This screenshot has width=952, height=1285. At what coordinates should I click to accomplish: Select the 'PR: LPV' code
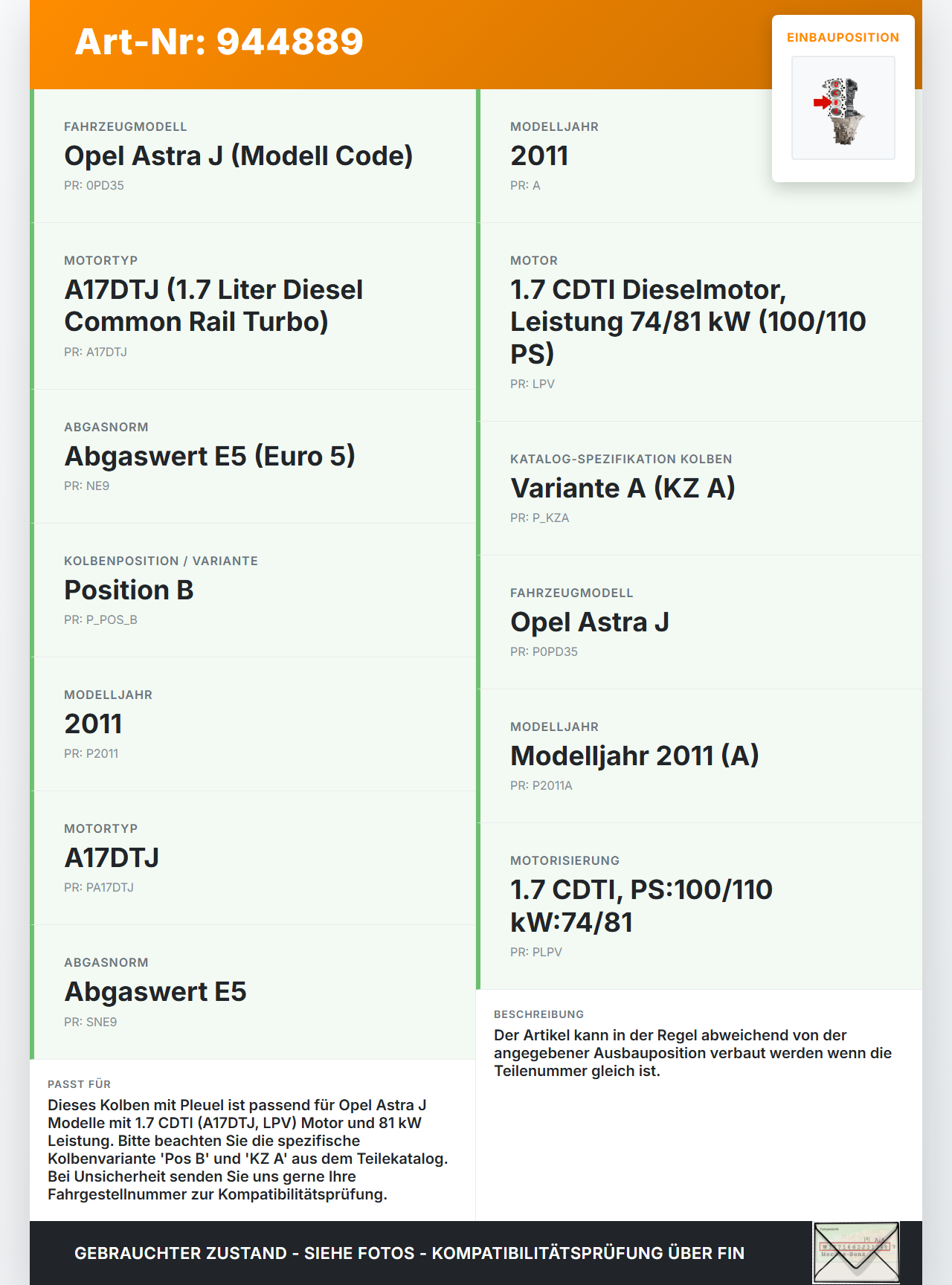point(533,384)
